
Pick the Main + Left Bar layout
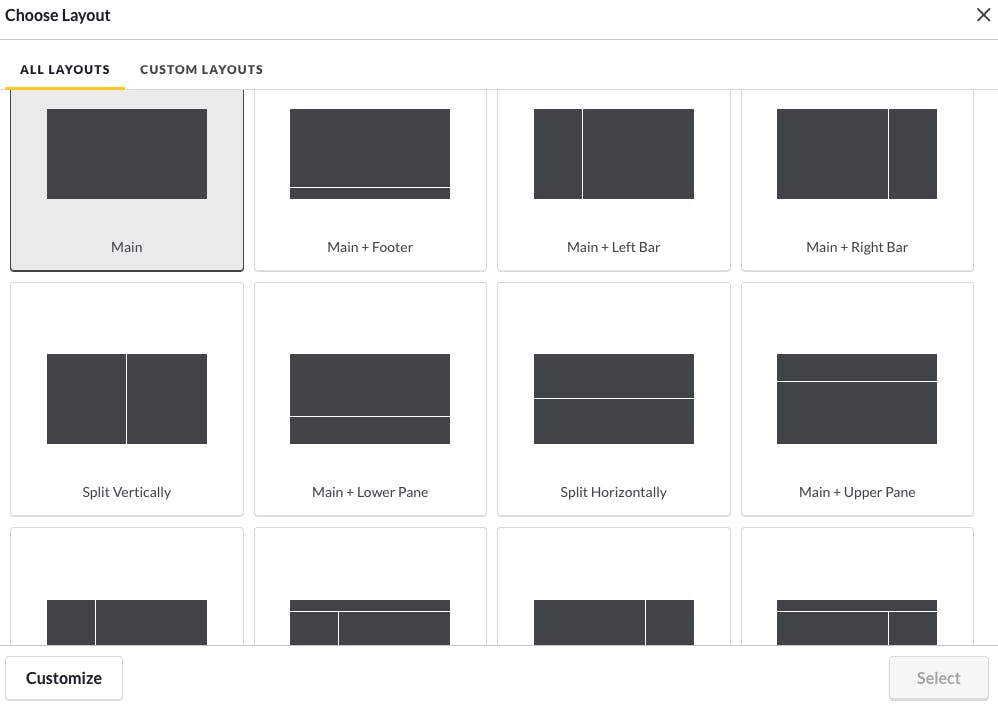[x=614, y=180]
